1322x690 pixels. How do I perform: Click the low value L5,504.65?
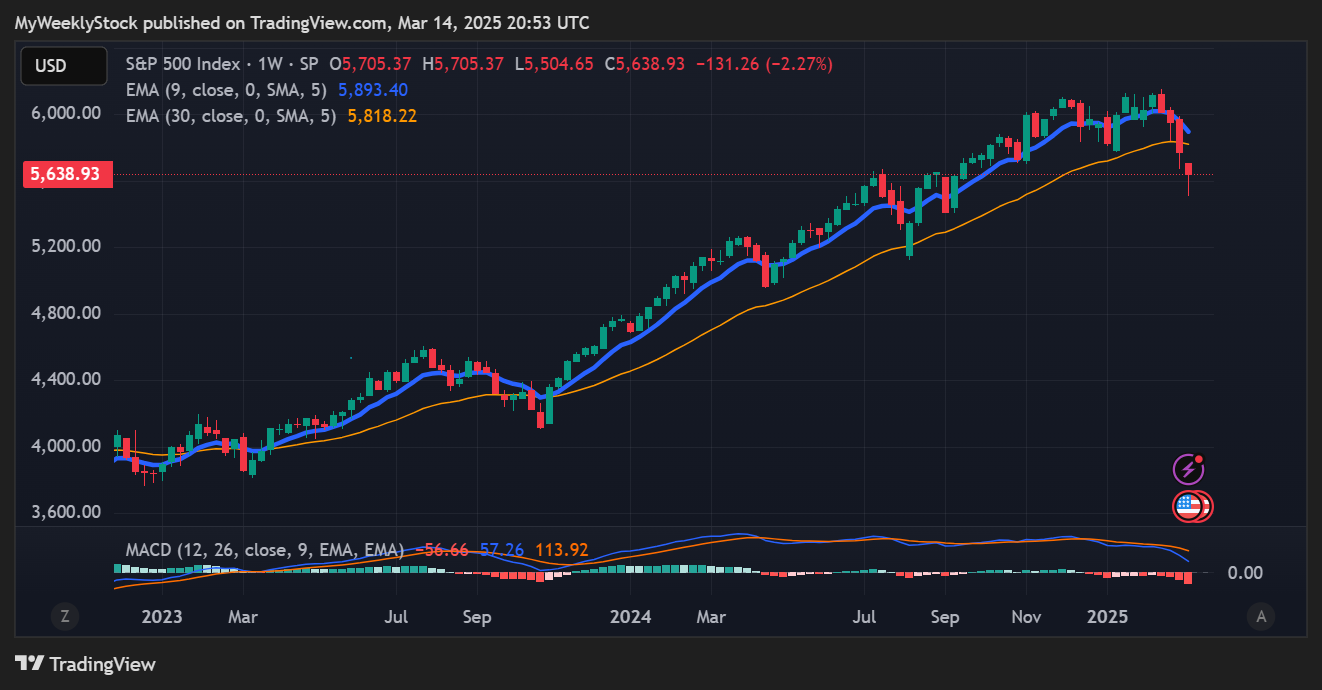tap(554, 64)
